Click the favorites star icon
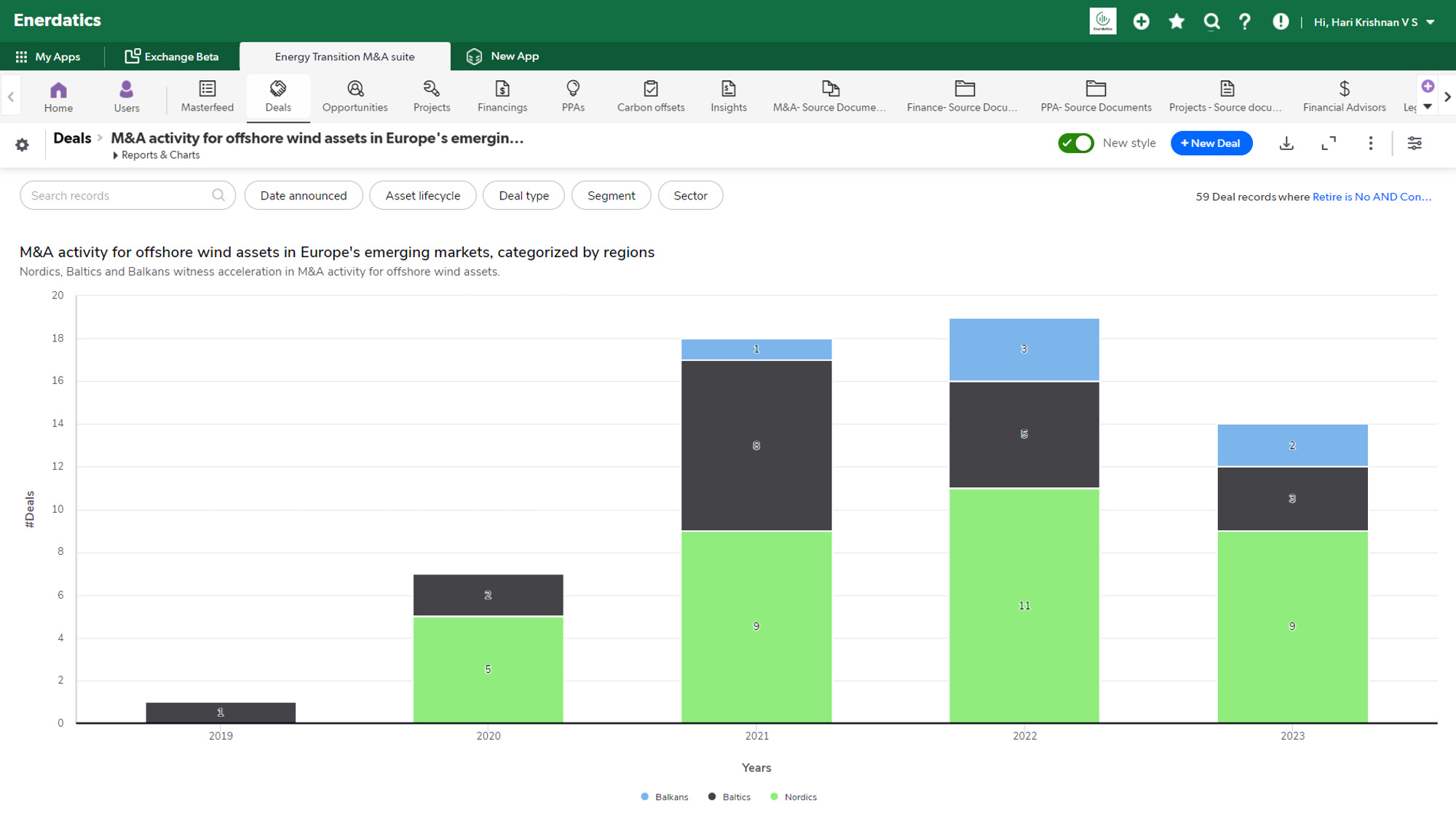1456x817 pixels. click(1176, 22)
